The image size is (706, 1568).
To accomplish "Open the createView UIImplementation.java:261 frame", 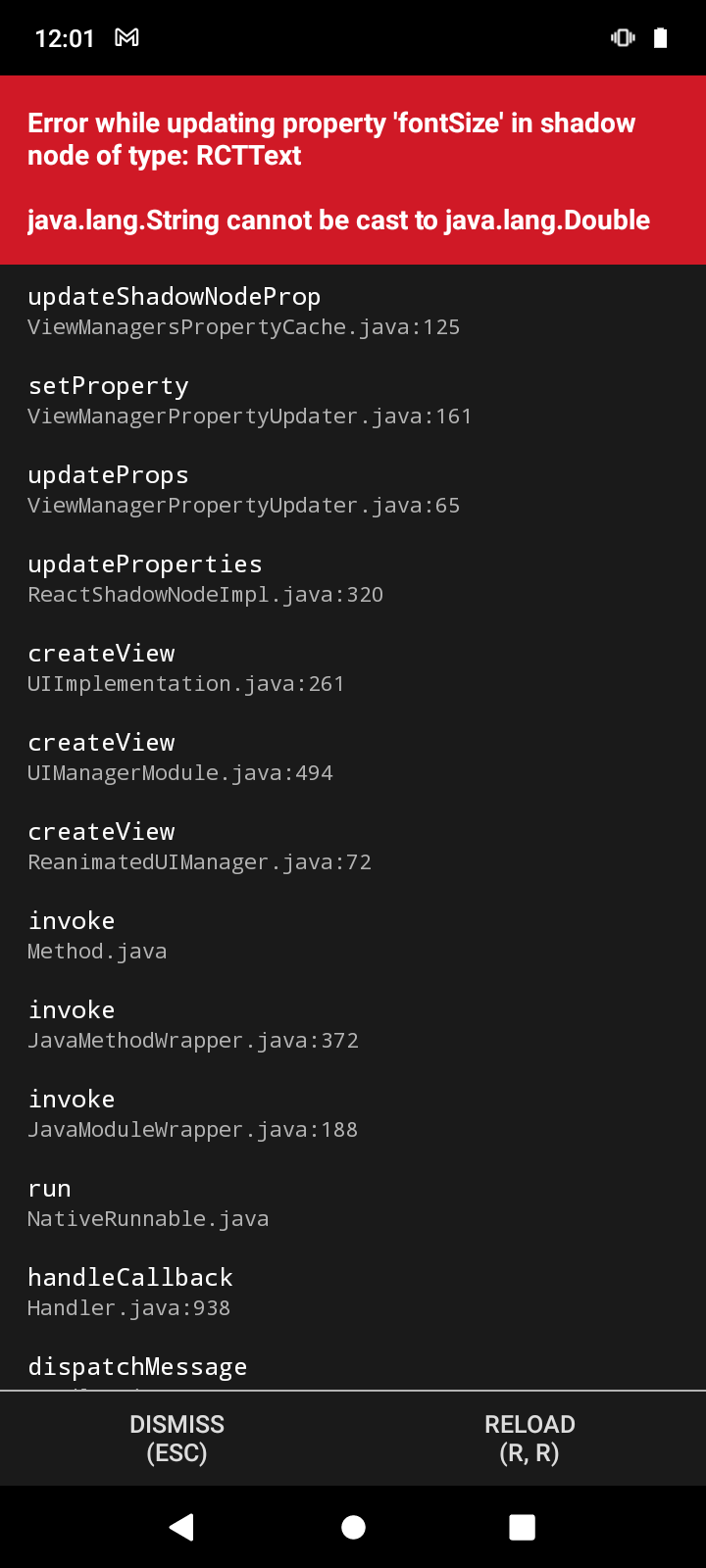I will (186, 666).
